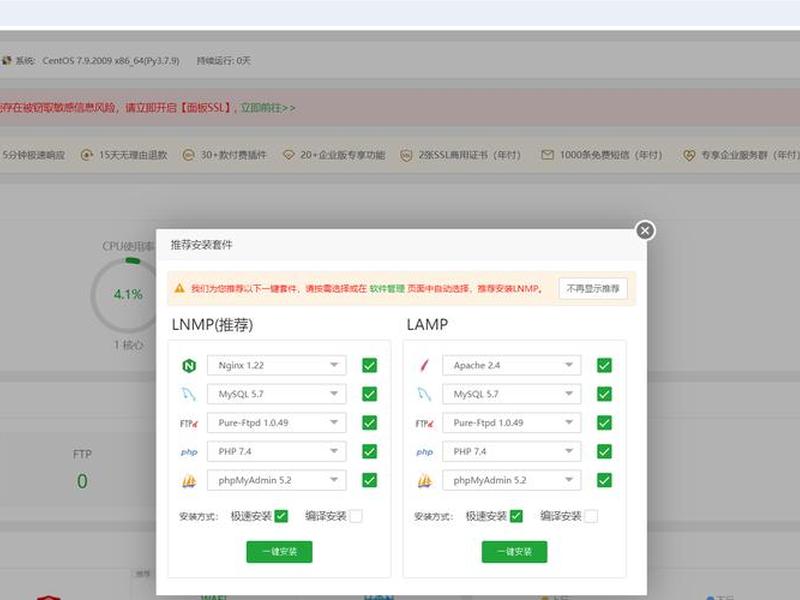Image resolution: width=800 pixels, height=600 pixels.
Task: Click the LNMP(推荐) heading
Action: pos(212,324)
